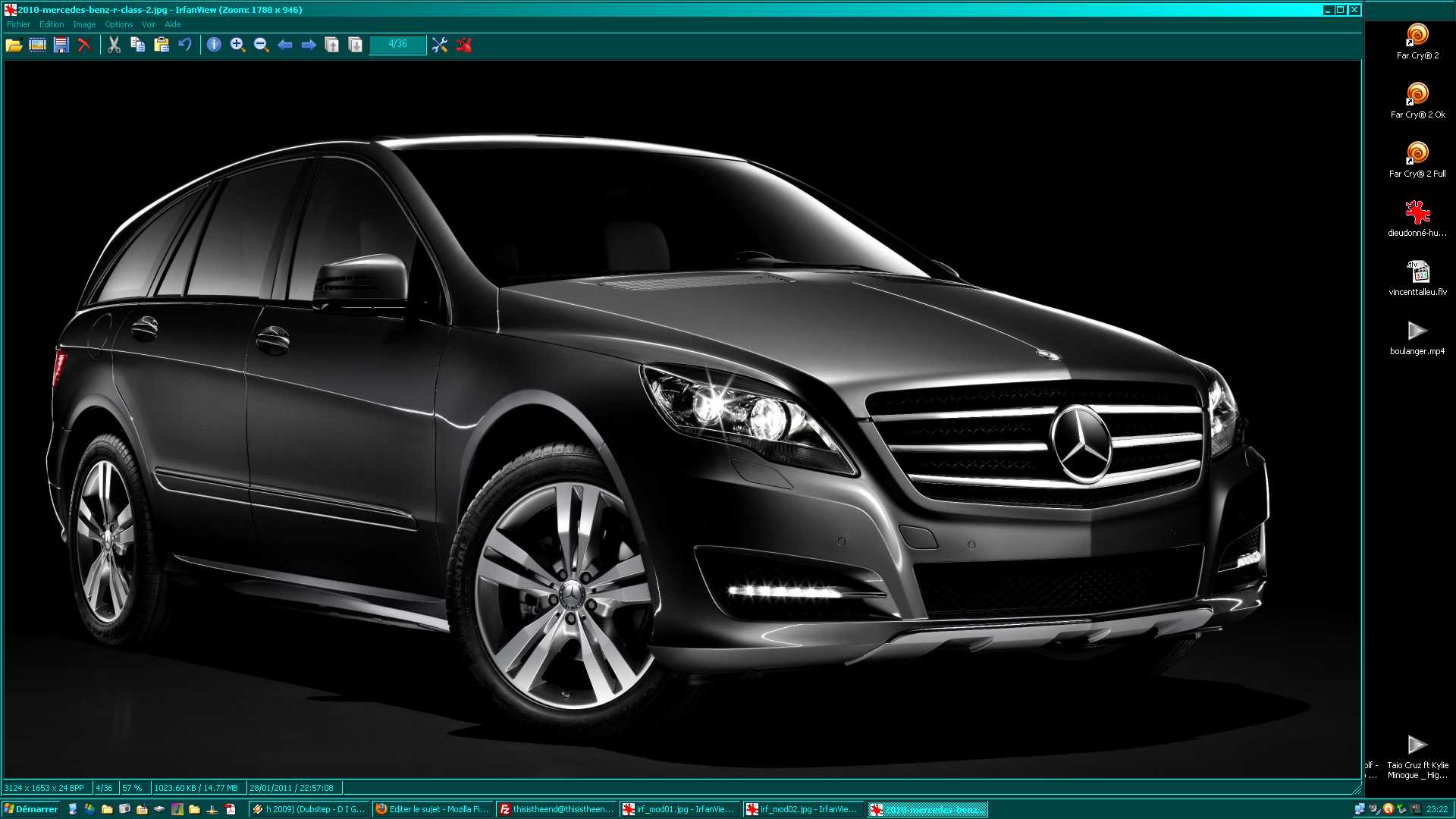Paste from clipboard icon
Image resolution: width=1456 pixels, height=819 pixels.
161,45
